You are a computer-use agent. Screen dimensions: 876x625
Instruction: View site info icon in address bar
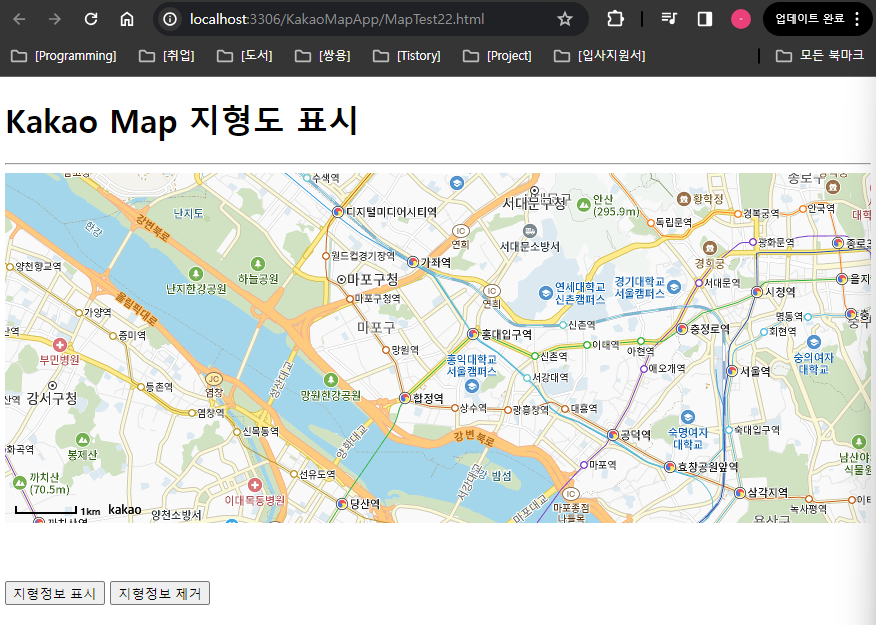click(x=170, y=19)
